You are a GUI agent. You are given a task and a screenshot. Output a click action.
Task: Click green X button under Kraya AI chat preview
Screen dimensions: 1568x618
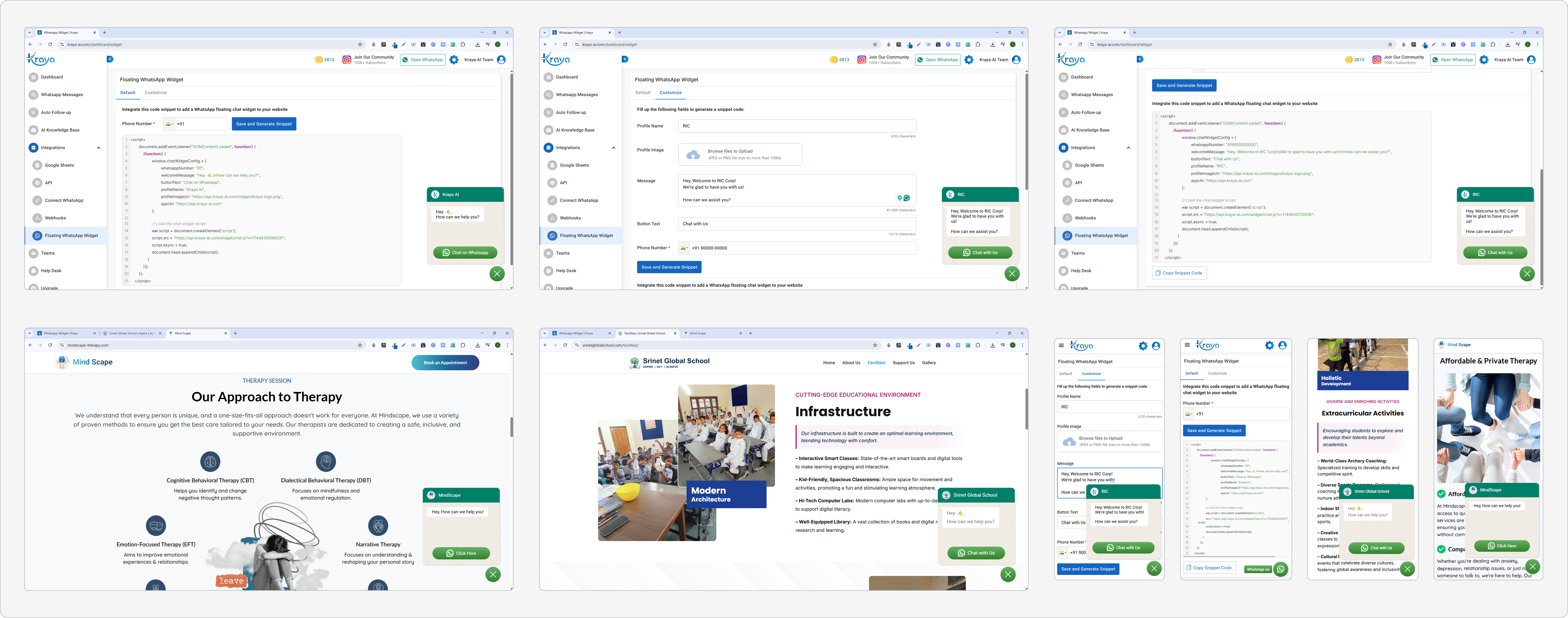click(497, 273)
